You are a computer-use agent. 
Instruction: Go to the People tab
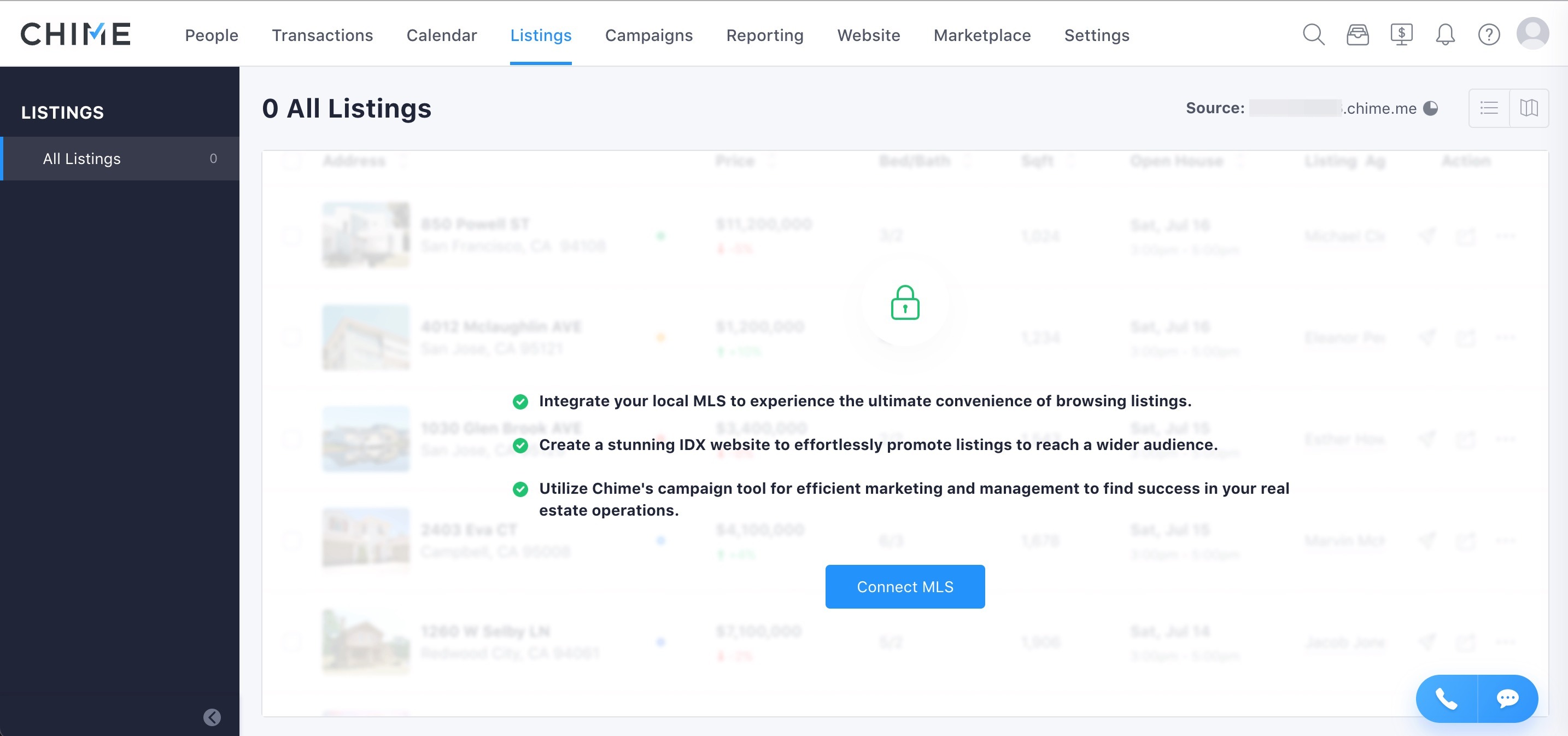point(212,36)
